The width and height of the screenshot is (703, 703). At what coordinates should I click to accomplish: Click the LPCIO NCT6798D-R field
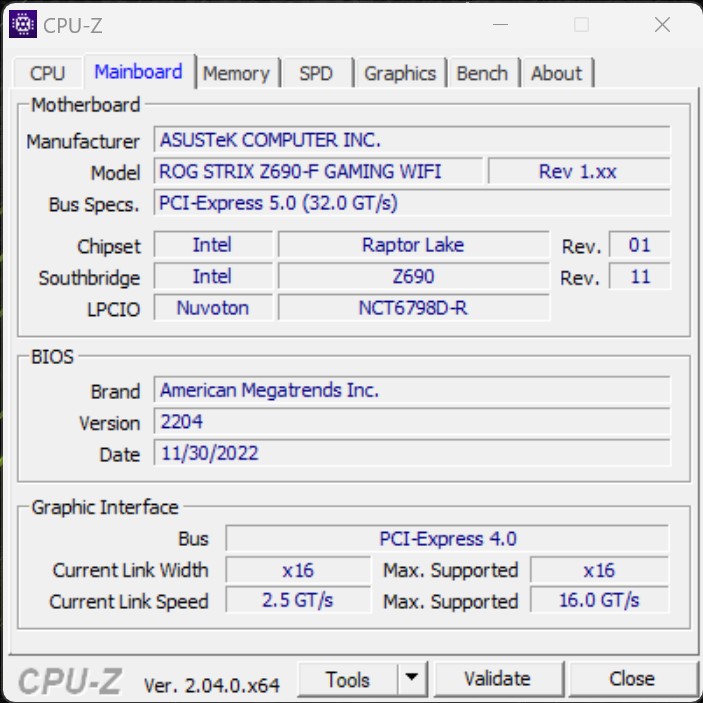[412, 308]
